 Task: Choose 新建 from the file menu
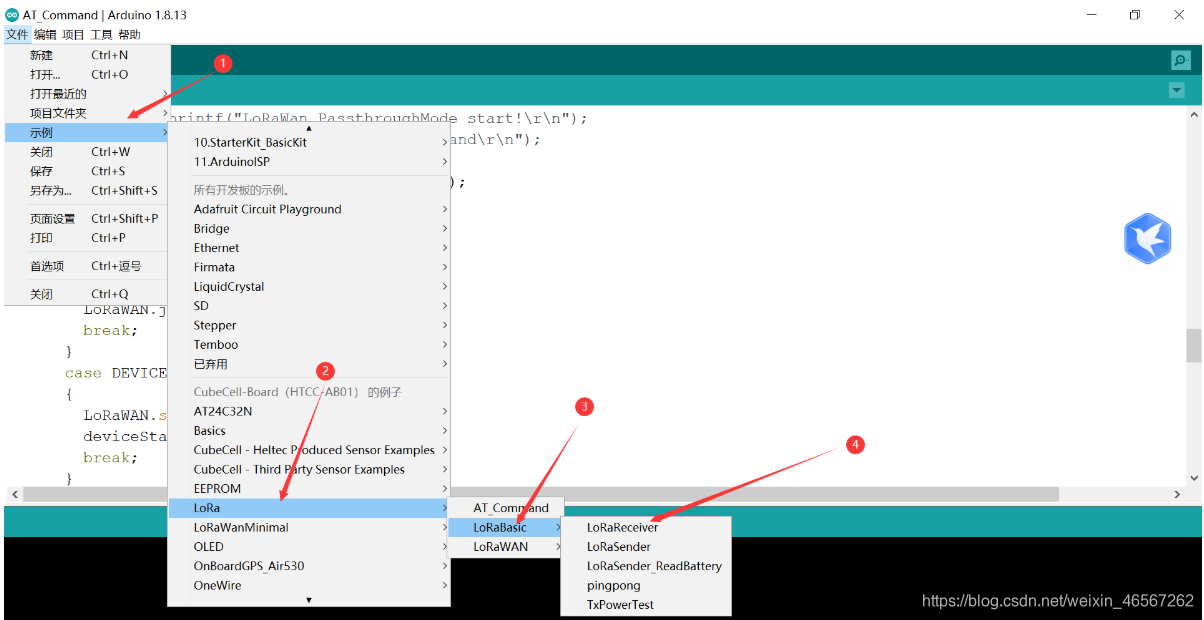pos(87,55)
